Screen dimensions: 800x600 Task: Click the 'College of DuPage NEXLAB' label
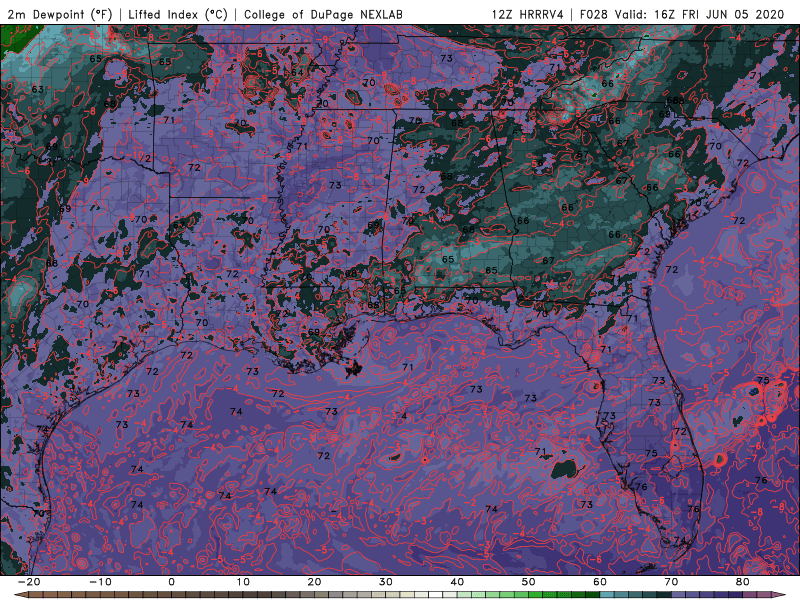pyautogui.click(x=323, y=14)
